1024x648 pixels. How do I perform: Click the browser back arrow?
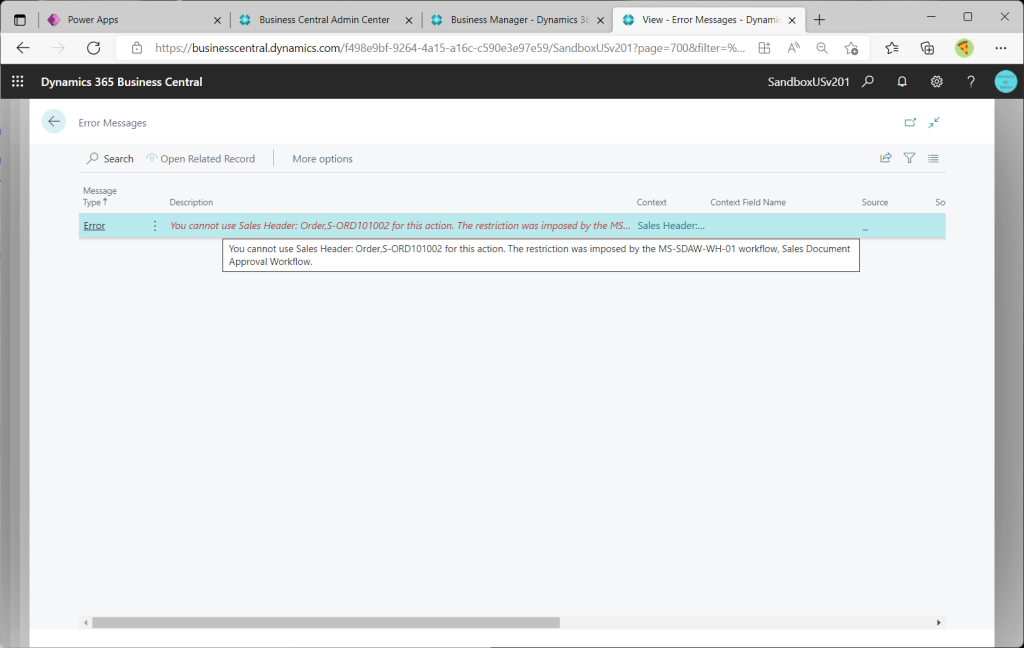[x=23, y=48]
